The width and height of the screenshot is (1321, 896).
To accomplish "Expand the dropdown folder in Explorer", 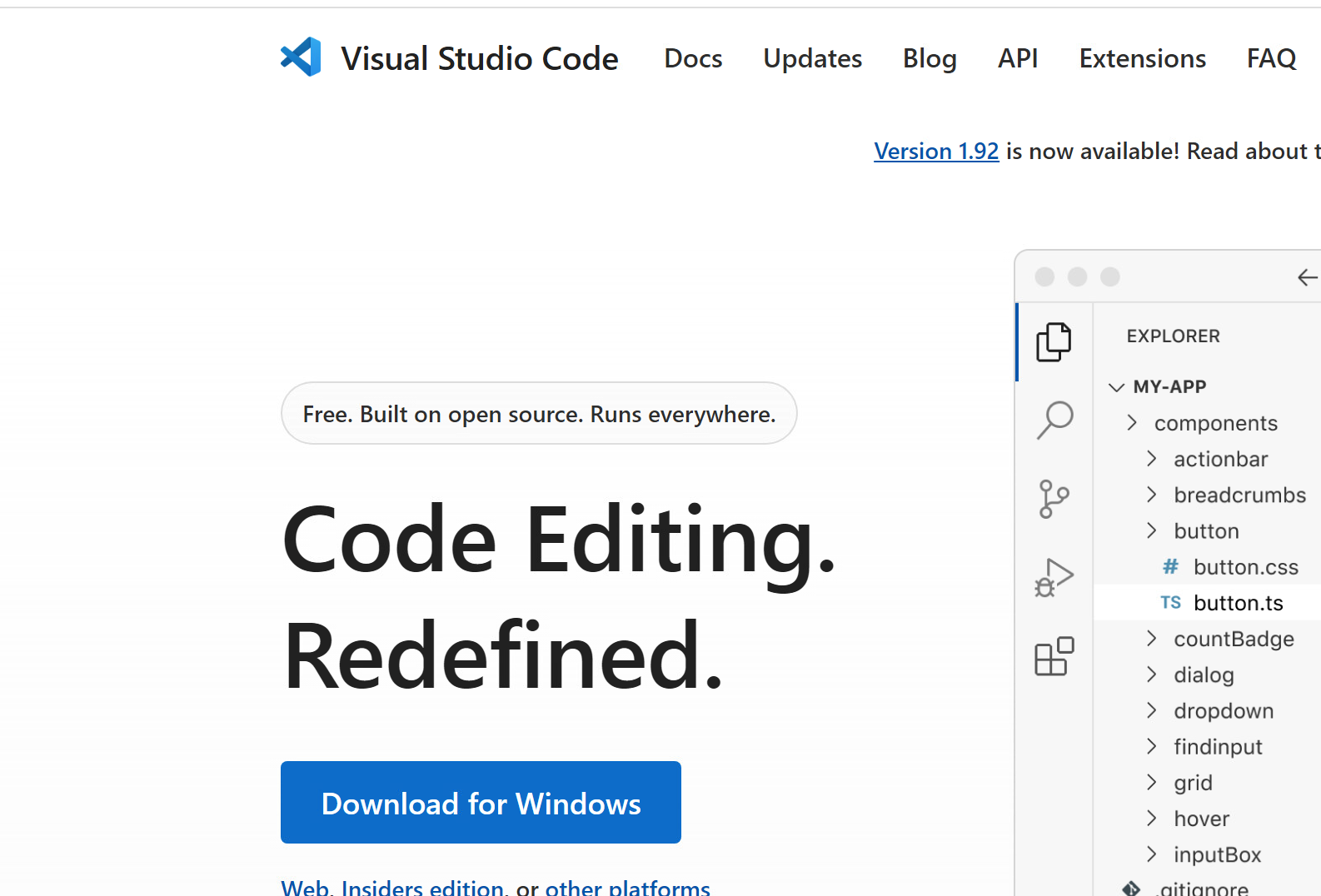I will [x=1223, y=711].
